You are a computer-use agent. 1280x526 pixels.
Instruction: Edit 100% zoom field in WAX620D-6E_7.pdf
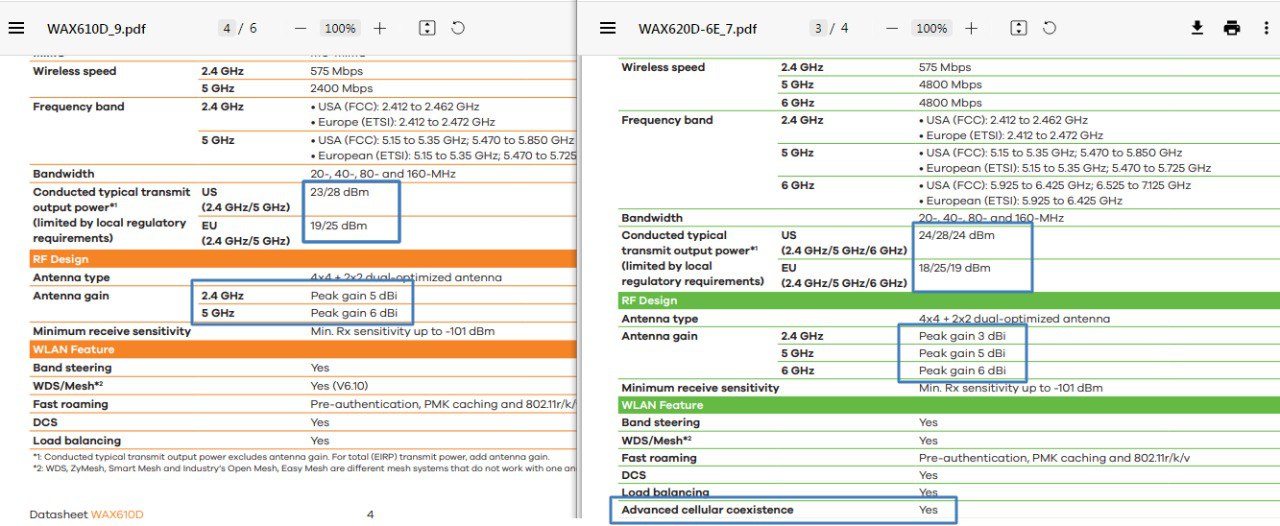(931, 28)
